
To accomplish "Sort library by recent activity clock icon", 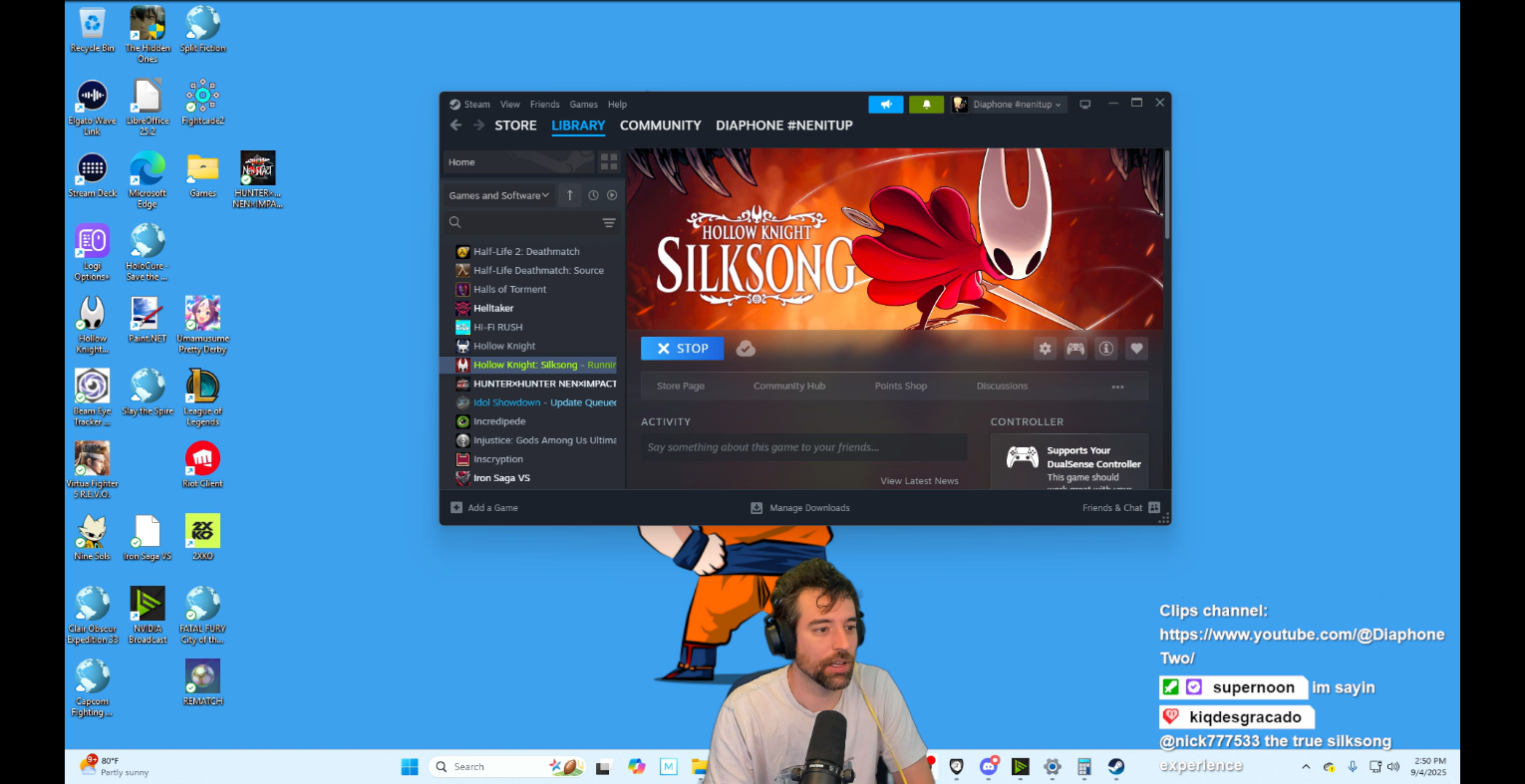I will tap(593, 195).
